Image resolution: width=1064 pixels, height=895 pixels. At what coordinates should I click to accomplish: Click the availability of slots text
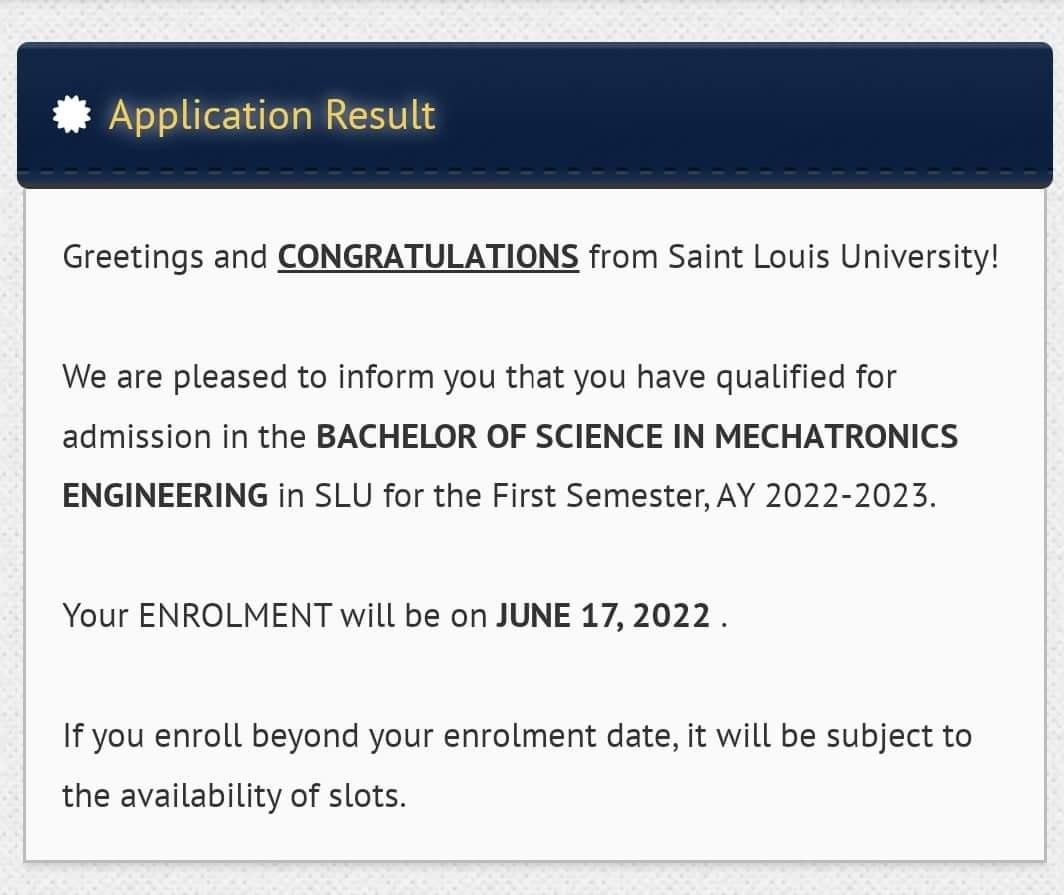pos(263,796)
